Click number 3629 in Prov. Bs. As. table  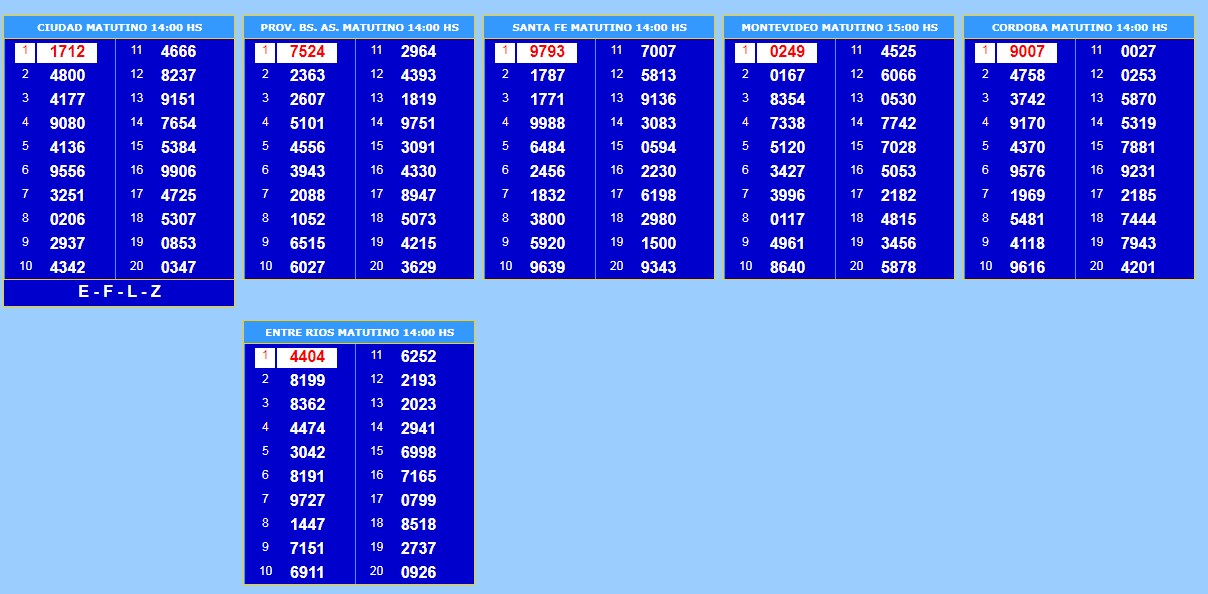pos(418,267)
